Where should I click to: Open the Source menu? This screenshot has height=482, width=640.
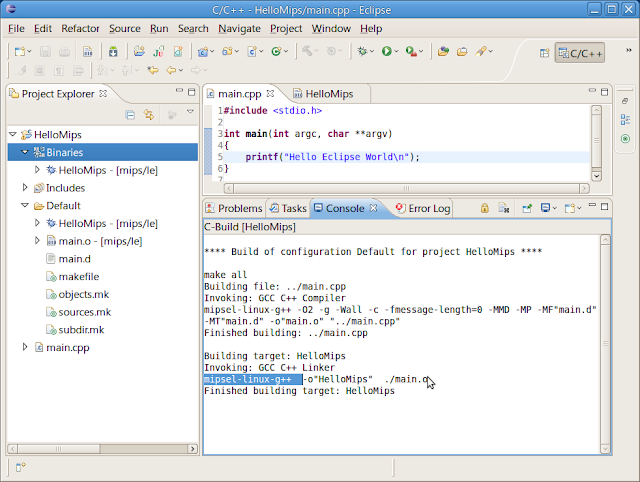124,29
